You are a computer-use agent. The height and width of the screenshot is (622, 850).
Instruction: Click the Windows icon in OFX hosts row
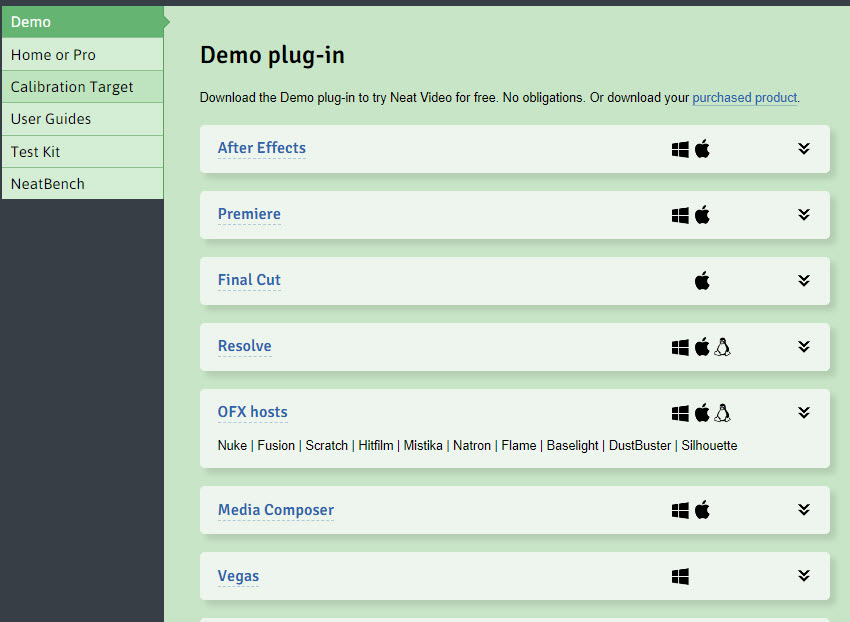[680, 413]
